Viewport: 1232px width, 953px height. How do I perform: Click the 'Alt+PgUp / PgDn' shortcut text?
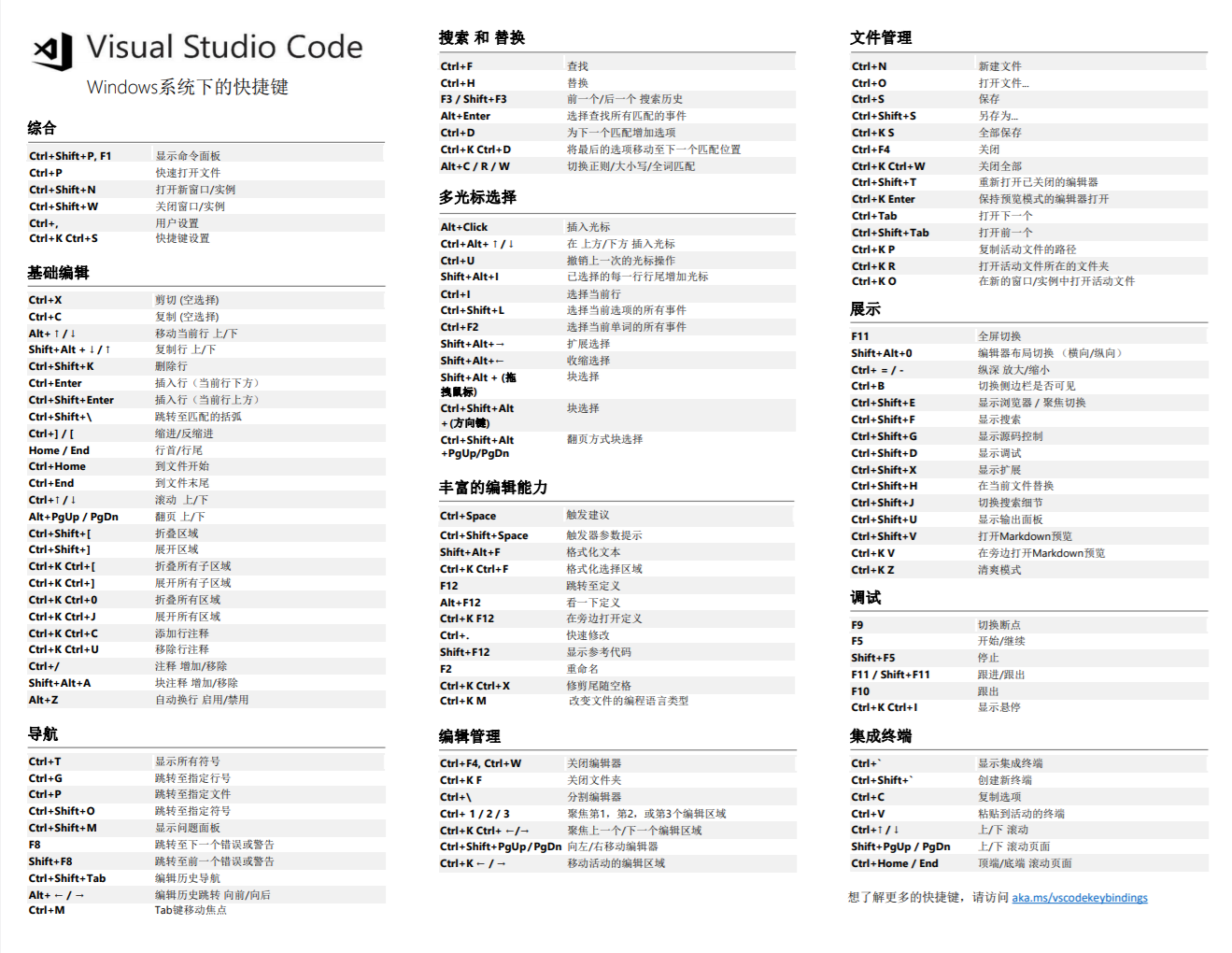pyautogui.click(x=74, y=517)
